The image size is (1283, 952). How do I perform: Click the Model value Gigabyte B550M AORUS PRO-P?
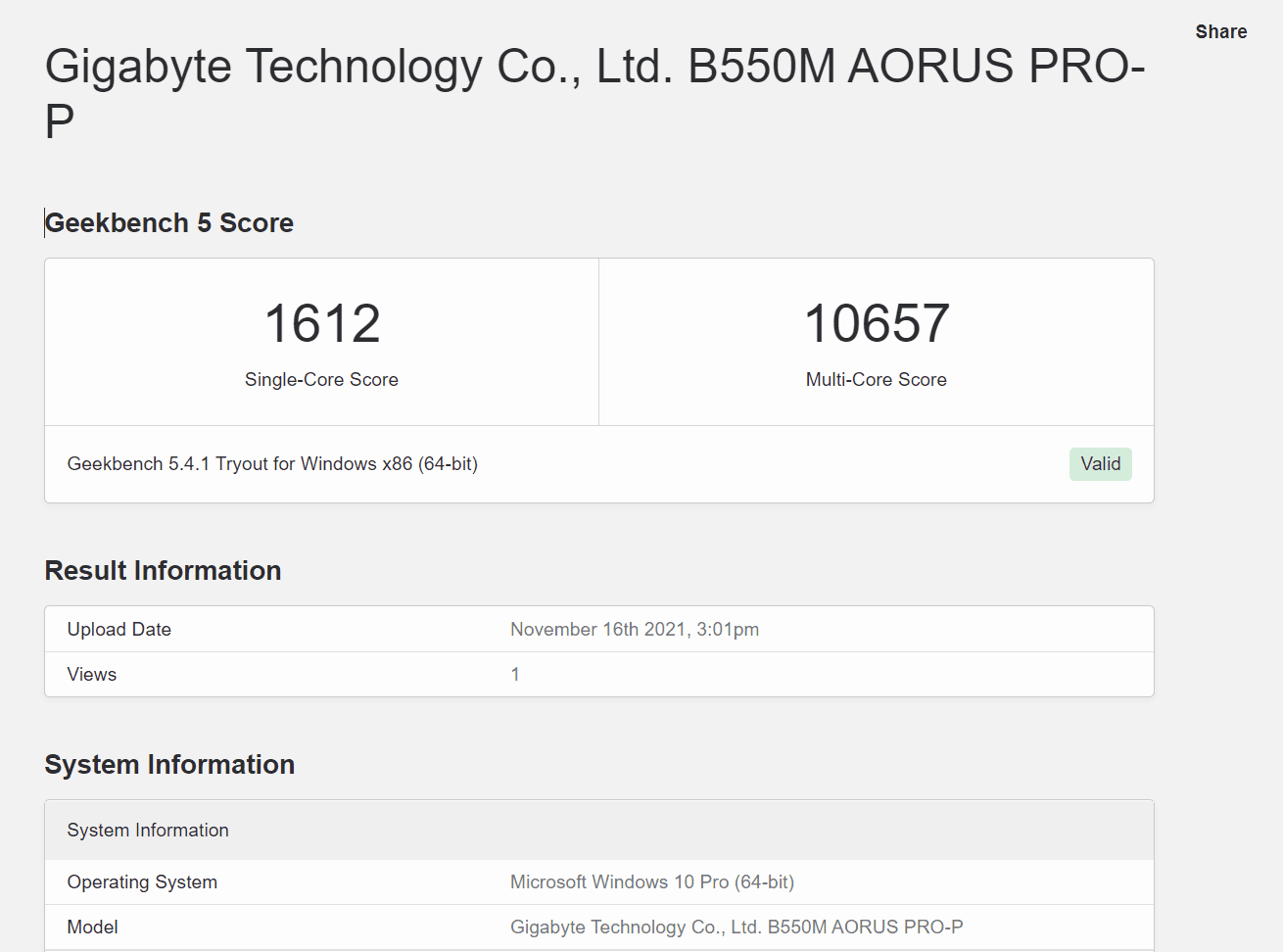(737, 928)
